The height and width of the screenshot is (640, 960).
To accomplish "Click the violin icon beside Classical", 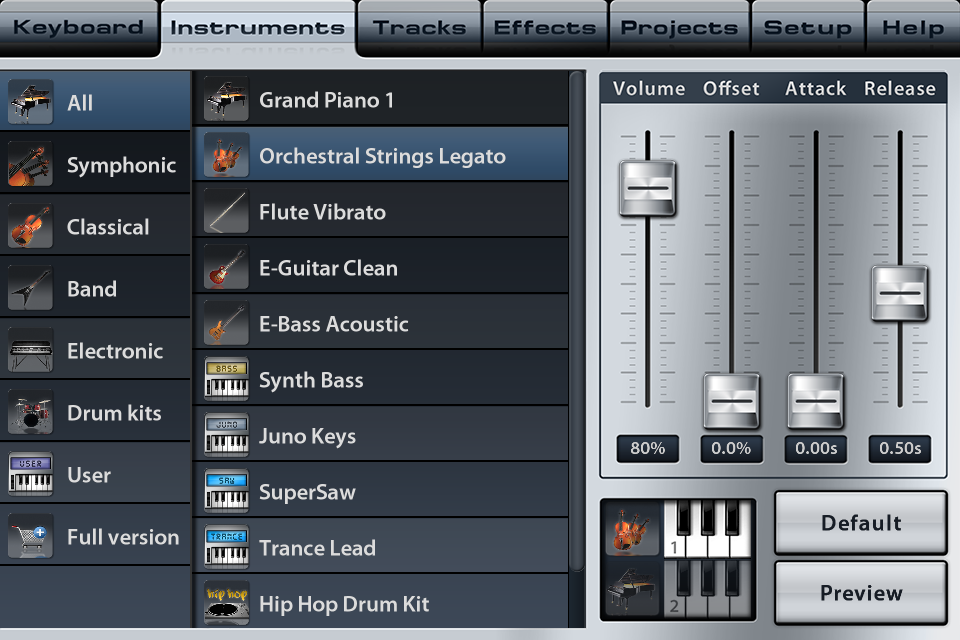I will click(x=30, y=226).
